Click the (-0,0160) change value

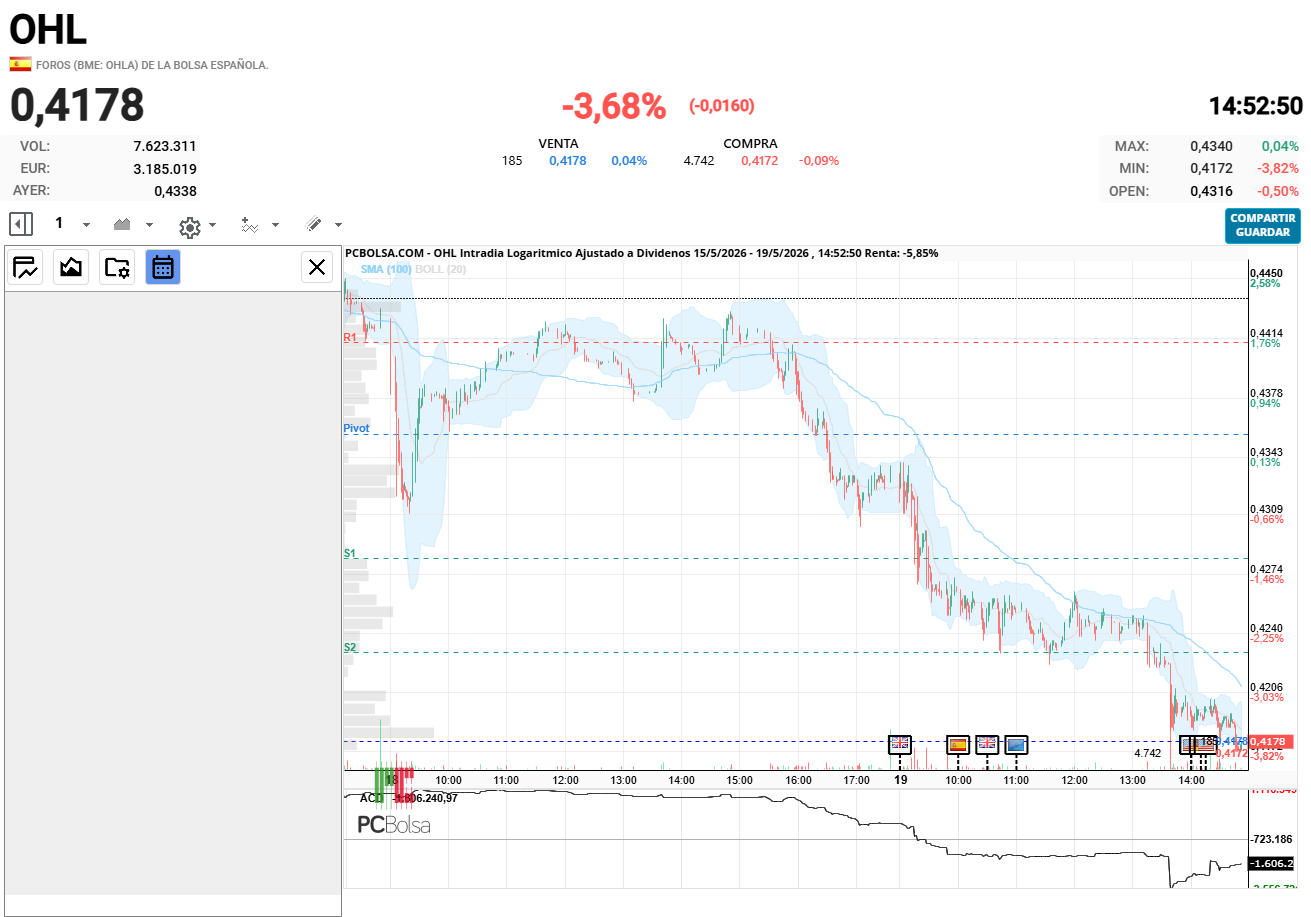point(722,106)
